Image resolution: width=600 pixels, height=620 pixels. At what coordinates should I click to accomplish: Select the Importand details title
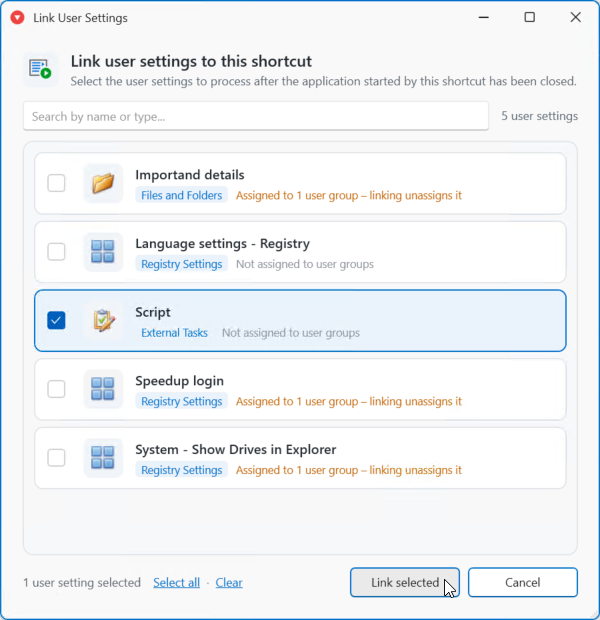190,175
